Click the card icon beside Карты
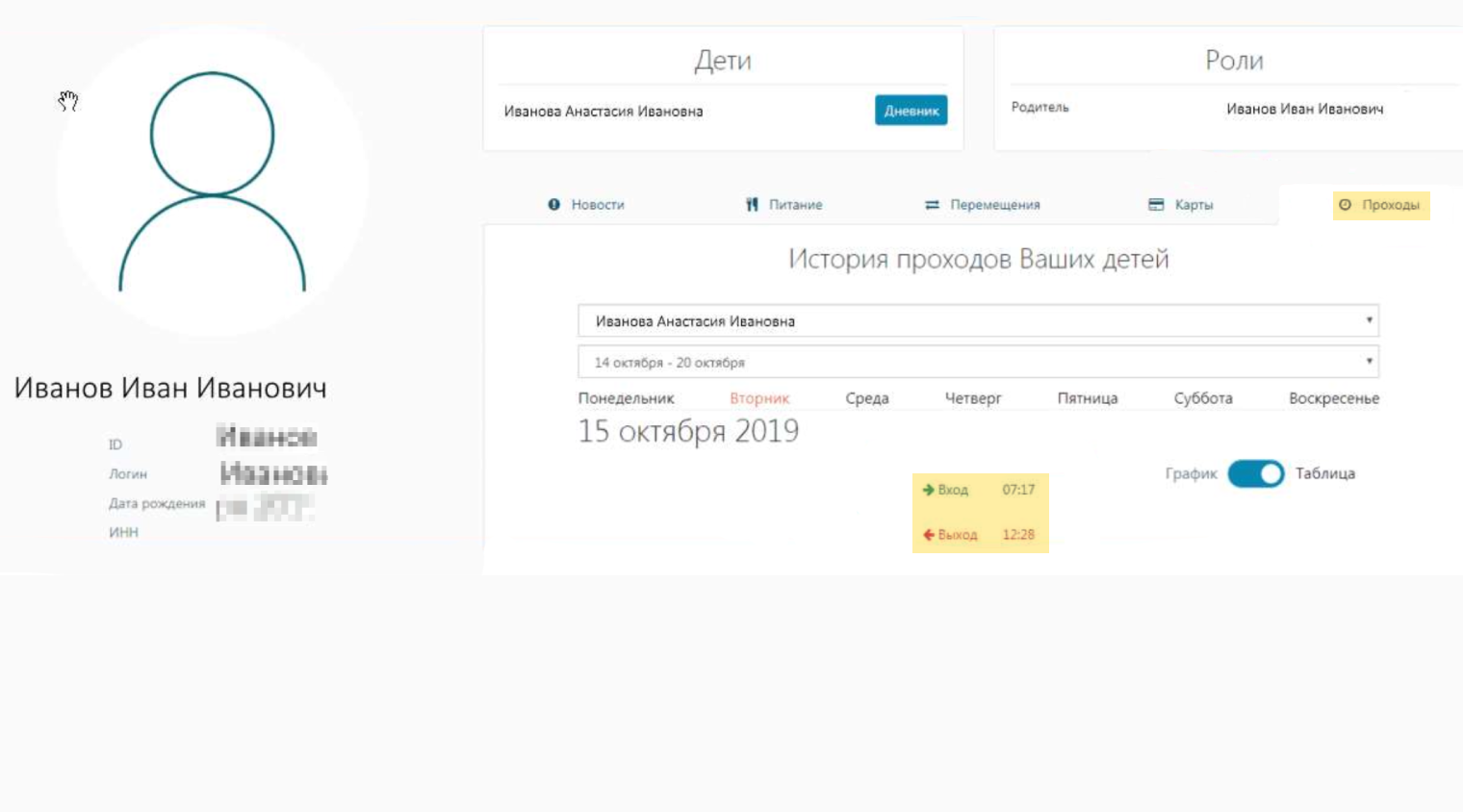The width and height of the screenshot is (1463, 812). (x=1156, y=205)
